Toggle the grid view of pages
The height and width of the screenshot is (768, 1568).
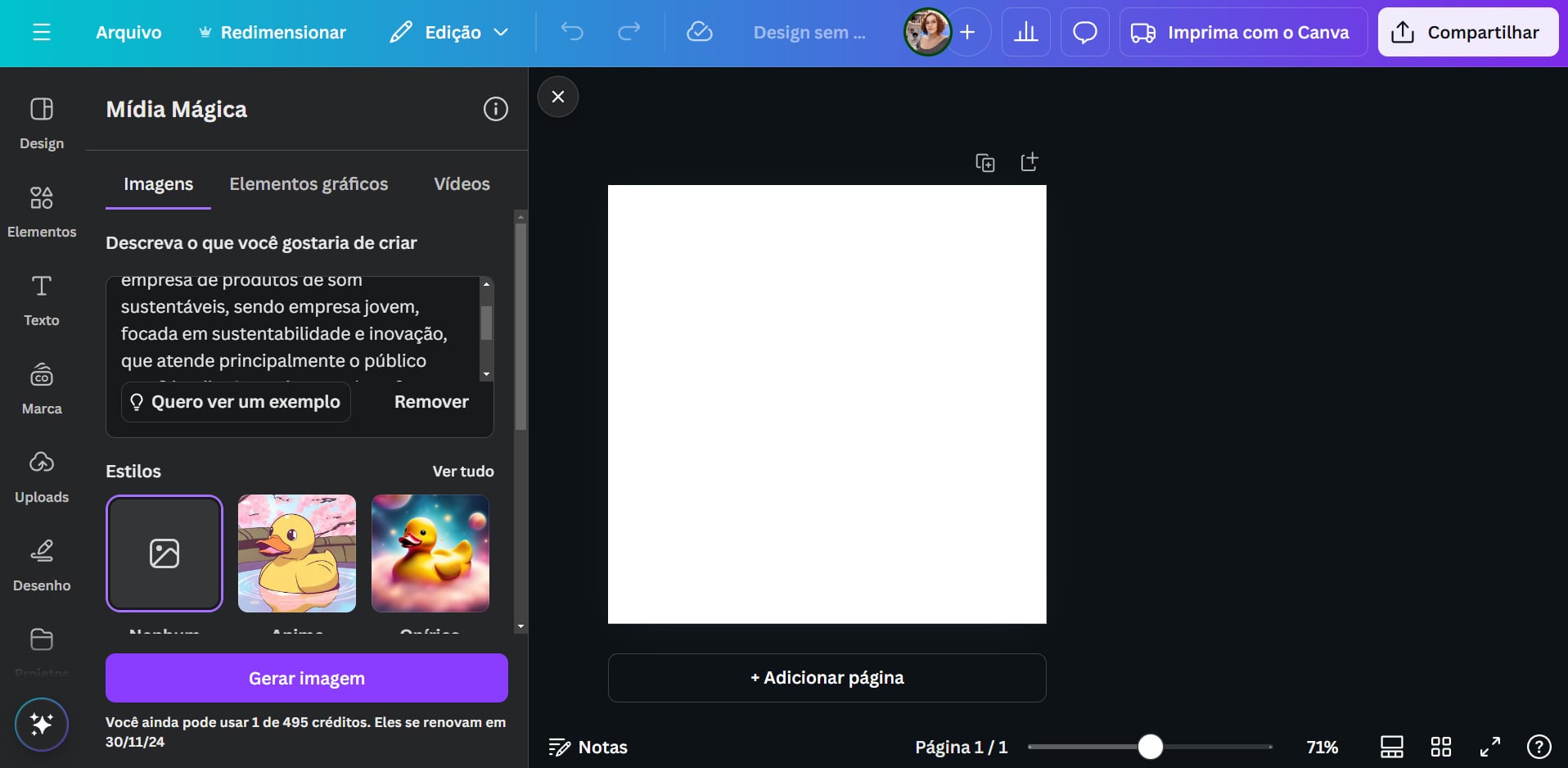point(1440,747)
